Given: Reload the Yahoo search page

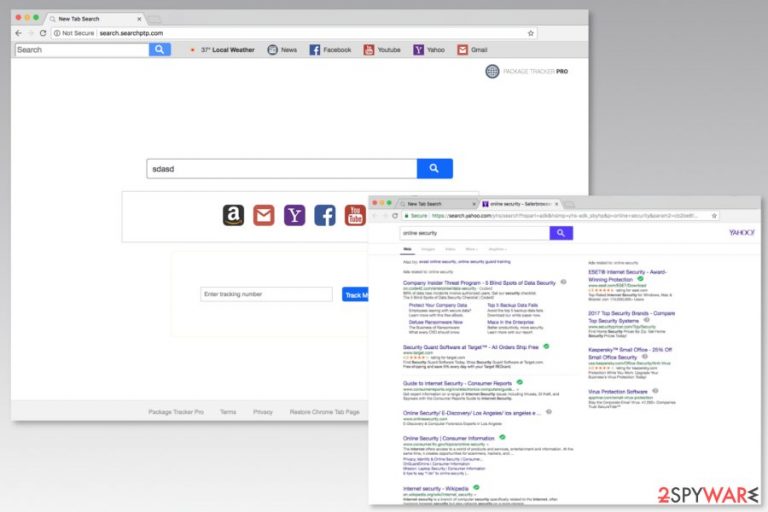Looking at the screenshot, I should click(395, 216).
